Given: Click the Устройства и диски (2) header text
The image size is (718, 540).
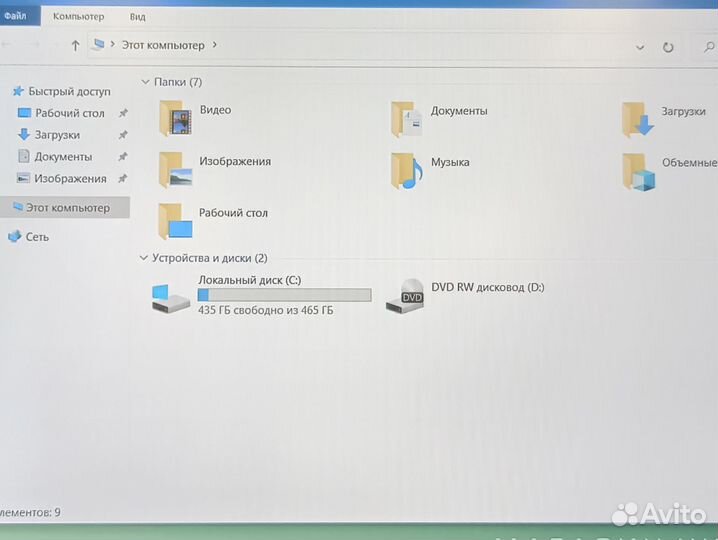Looking at the screenshot, I should coord(210,258).
